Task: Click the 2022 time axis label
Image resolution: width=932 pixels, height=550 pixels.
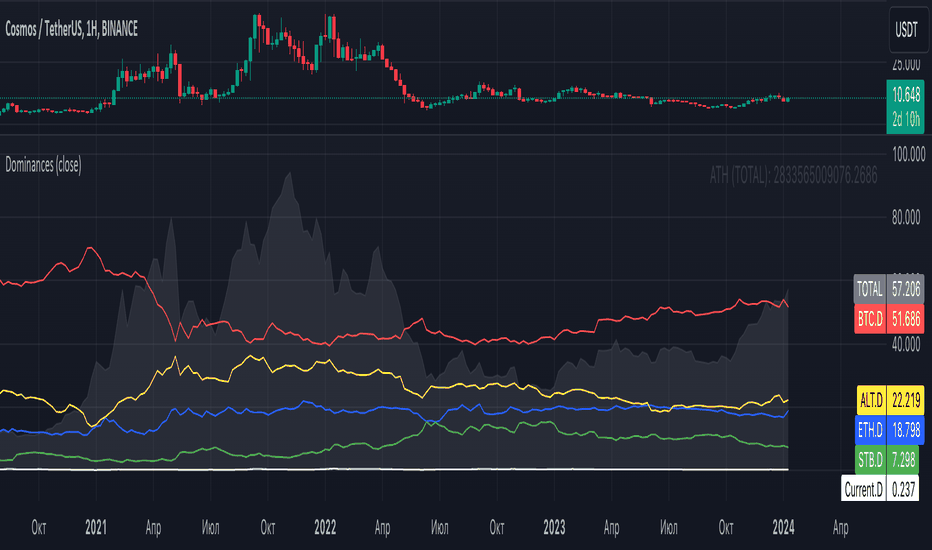Action: [325, 527]
